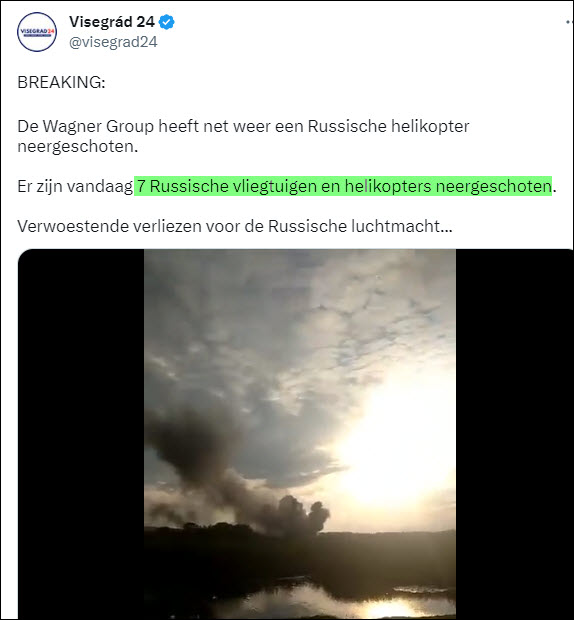Click the left black bar of video

pos(81,434)
